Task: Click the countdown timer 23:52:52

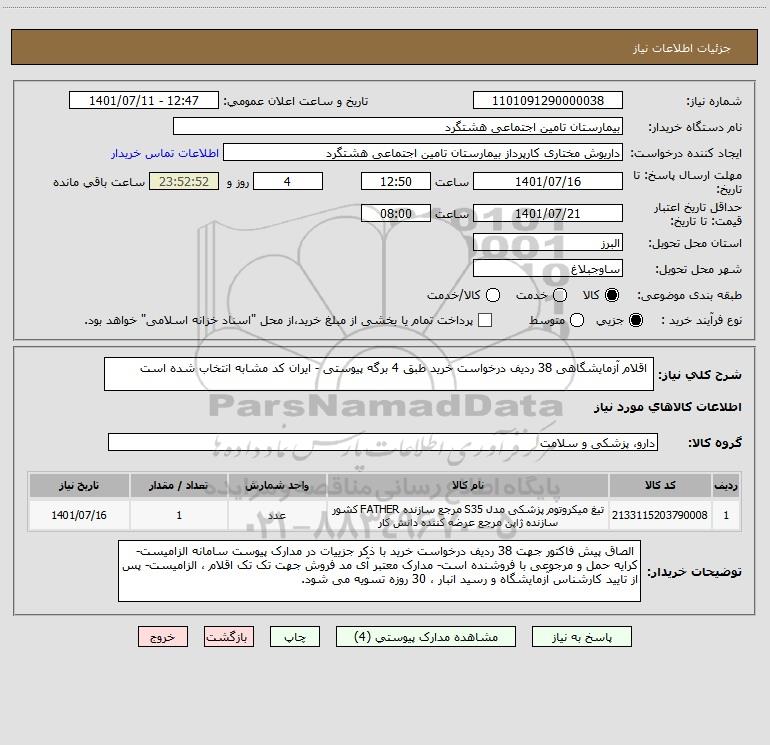Action: 184,181
